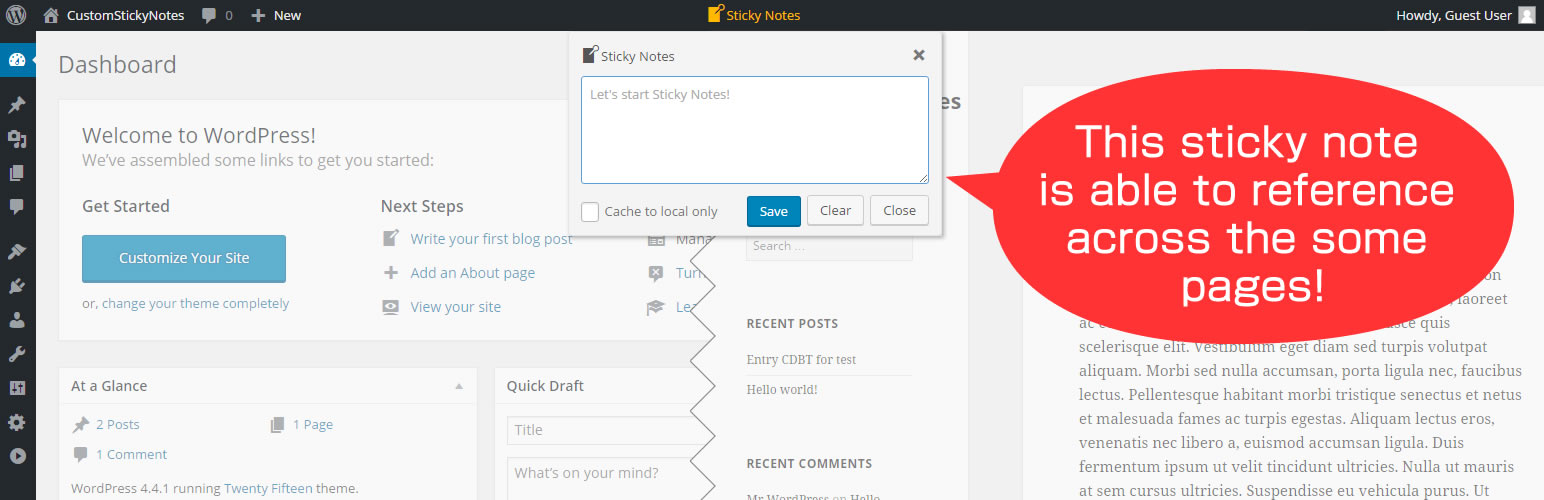Screen dimensions: 1544x500
Task: Open the New menu in admin bar
Action: point(276,15)
